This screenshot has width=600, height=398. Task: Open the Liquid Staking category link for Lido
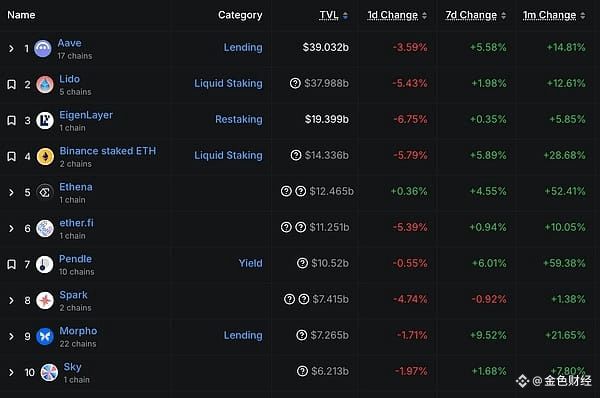[x=228, y=83]
